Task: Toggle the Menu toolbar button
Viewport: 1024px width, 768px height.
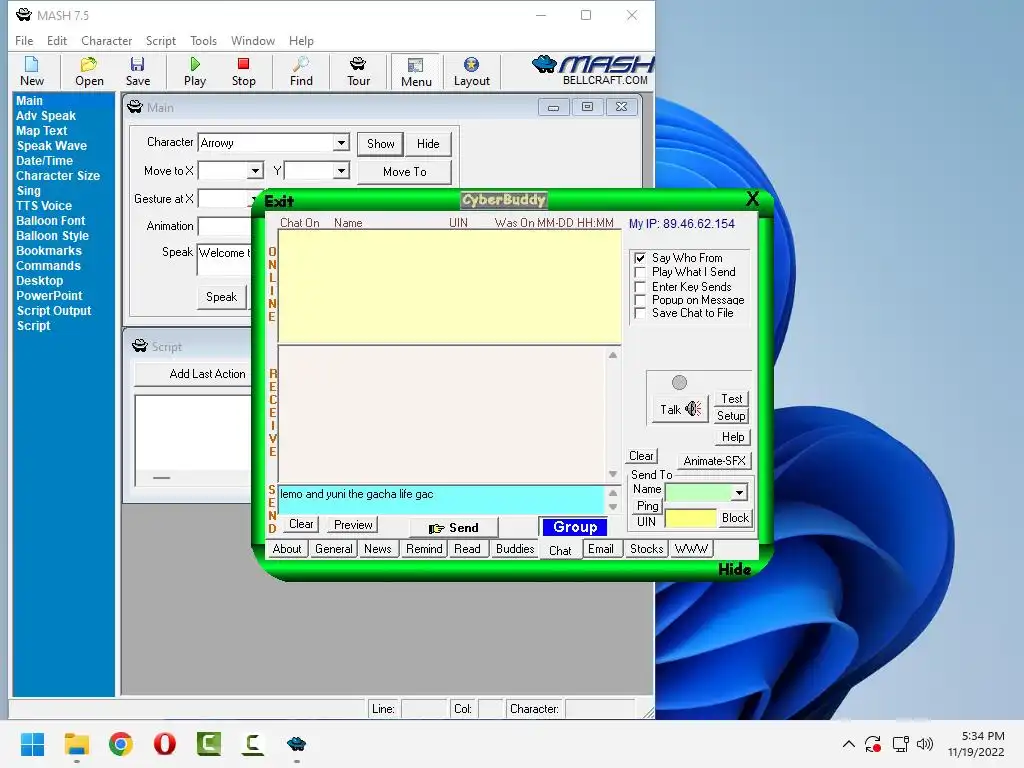Action: click(416, 72)
